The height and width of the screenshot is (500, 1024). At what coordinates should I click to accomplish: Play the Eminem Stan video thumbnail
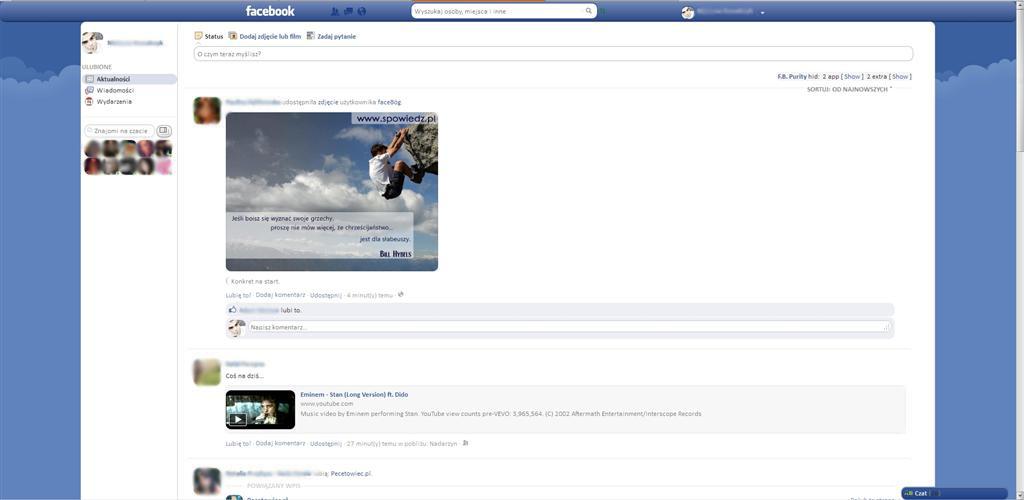pyautogui.click(x=261, y=410)
